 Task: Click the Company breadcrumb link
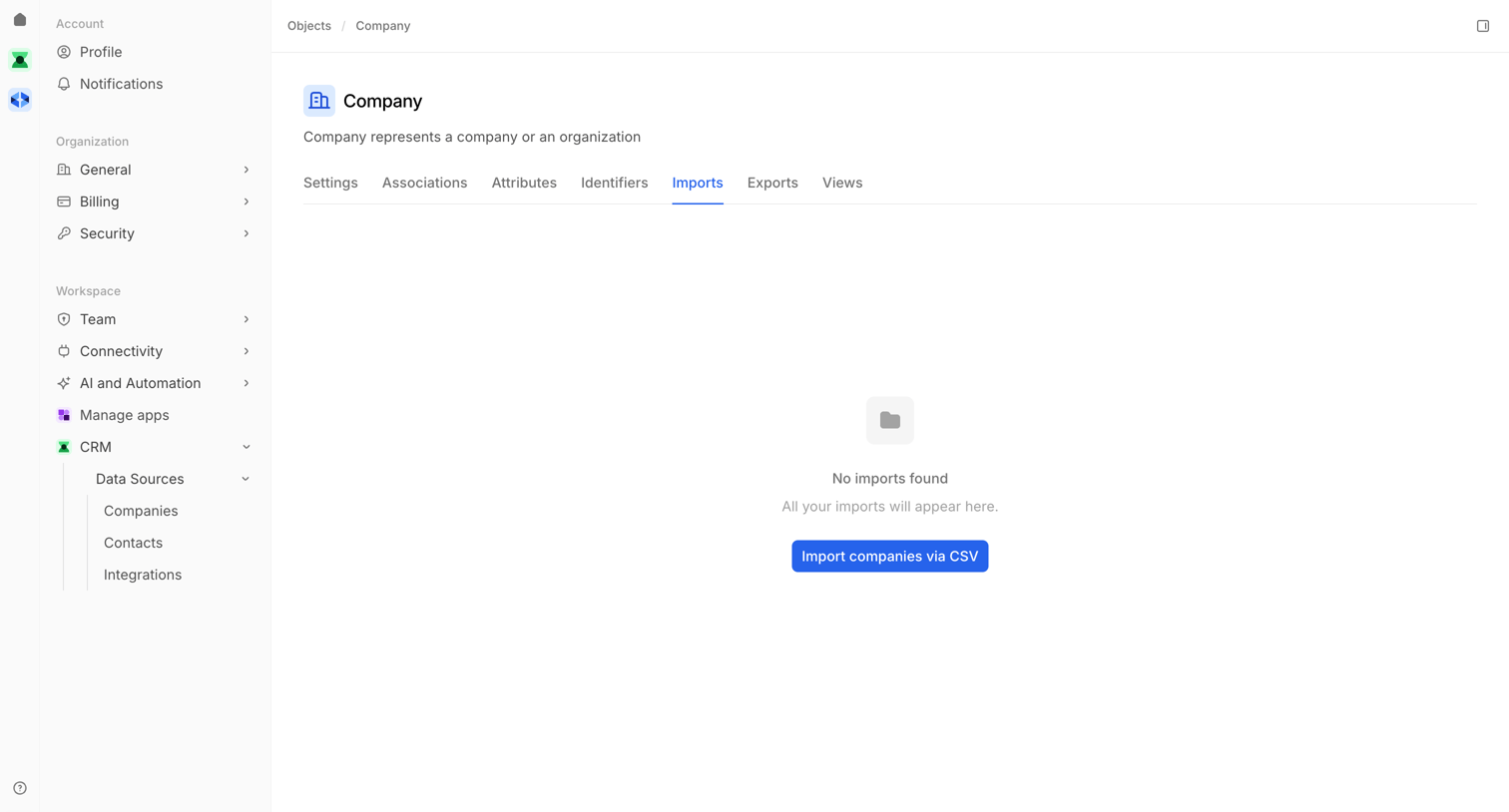pos(383,26)
